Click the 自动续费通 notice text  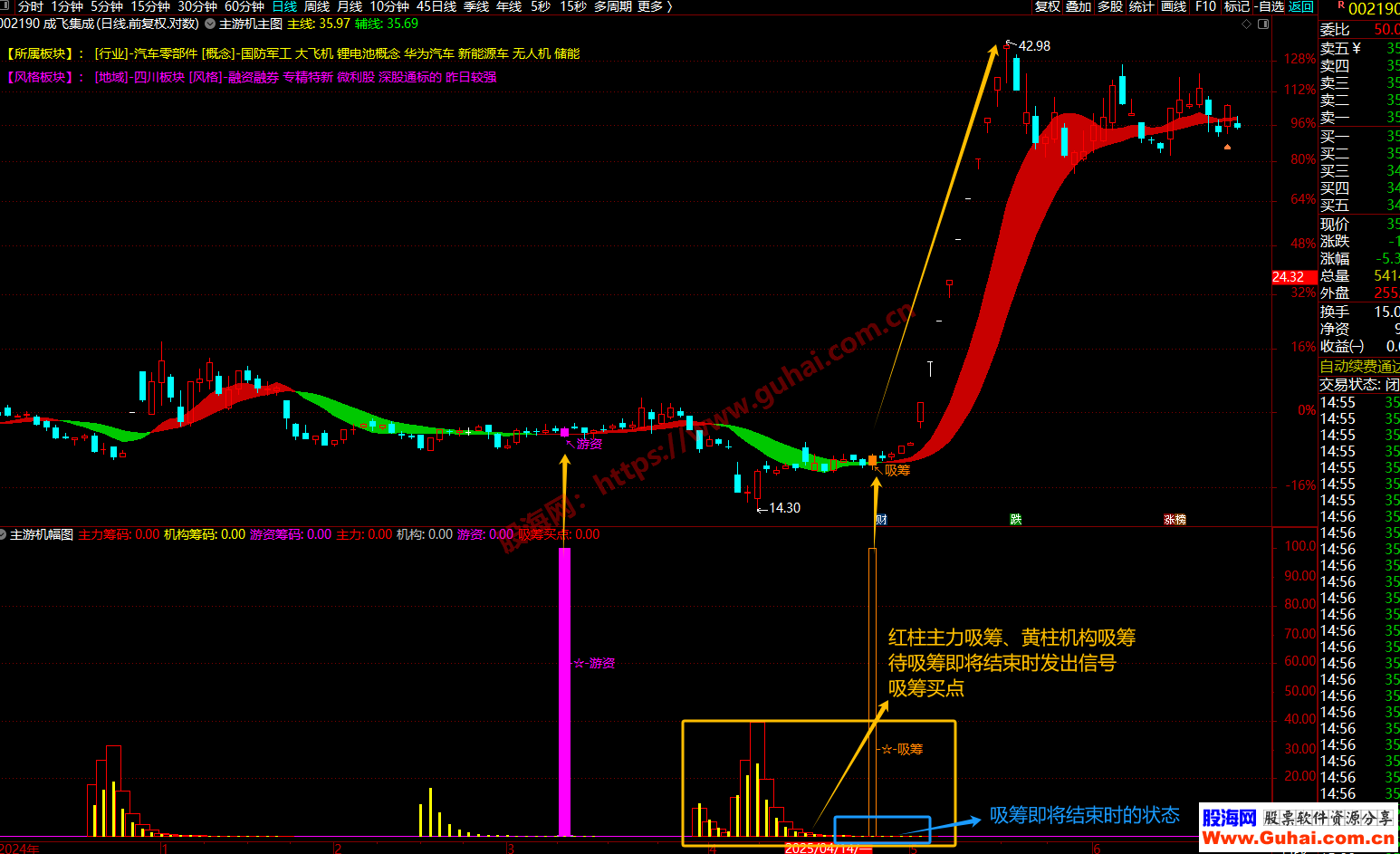click(1359, 367)
